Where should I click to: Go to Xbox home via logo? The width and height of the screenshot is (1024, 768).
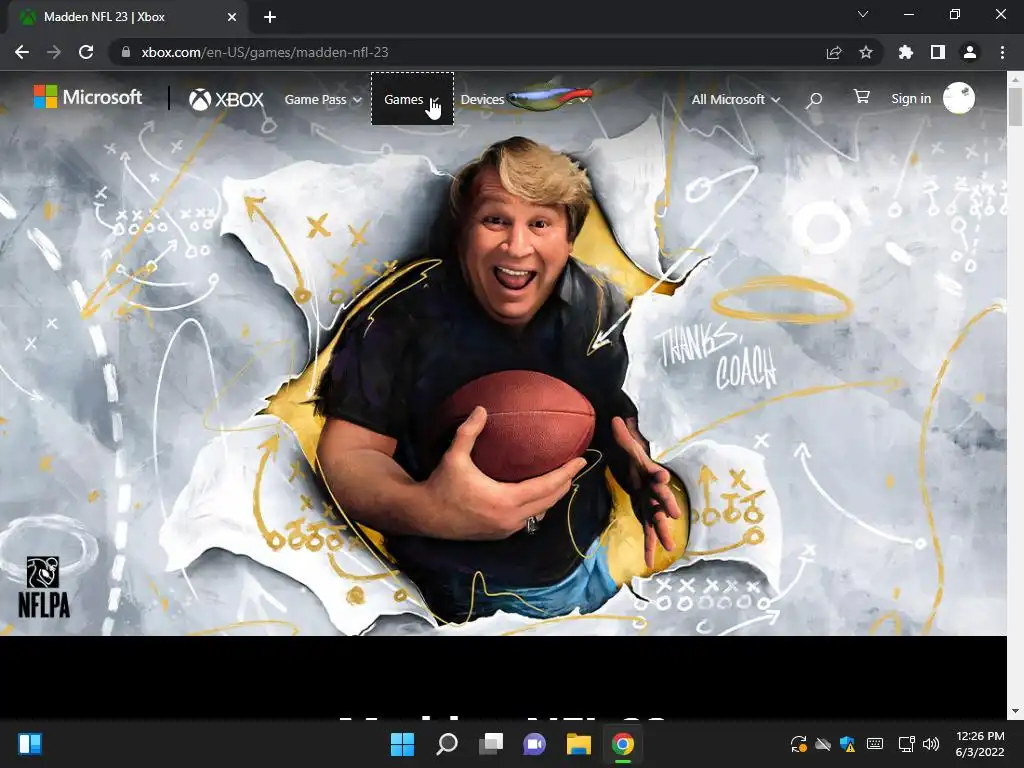226,99
